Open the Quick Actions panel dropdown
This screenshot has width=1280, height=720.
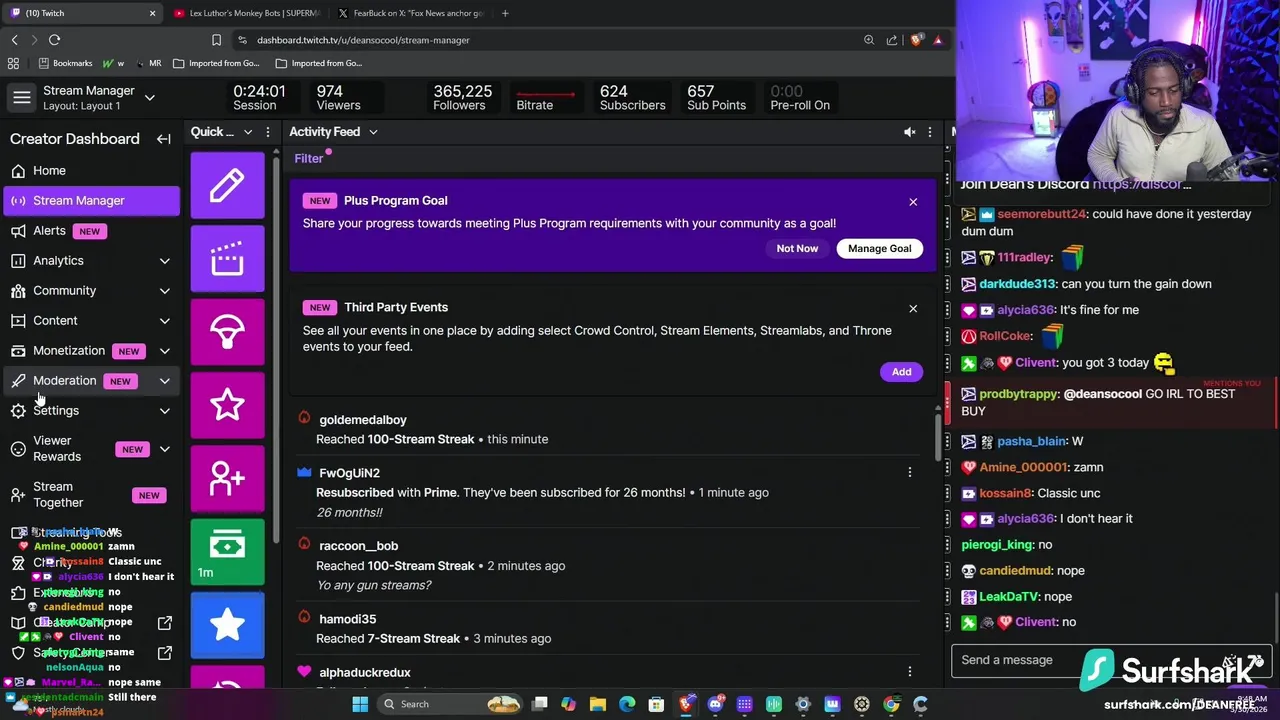(x=248, y=132)
